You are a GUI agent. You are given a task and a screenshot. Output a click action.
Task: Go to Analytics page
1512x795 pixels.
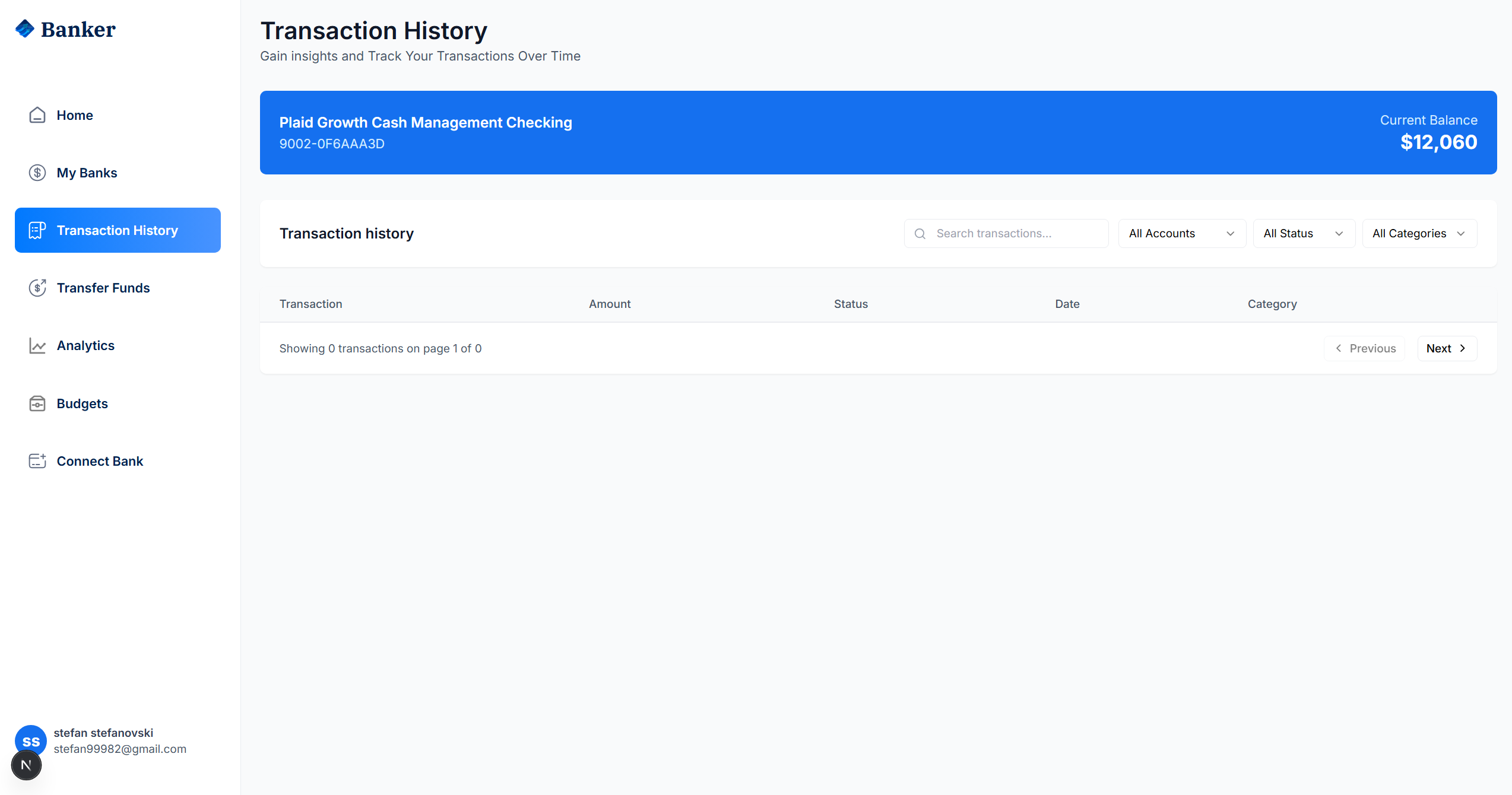(x=85, y=345)
